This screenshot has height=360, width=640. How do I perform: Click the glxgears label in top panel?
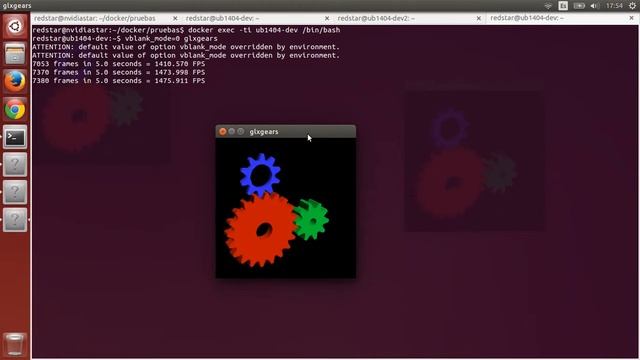point(17,6)
